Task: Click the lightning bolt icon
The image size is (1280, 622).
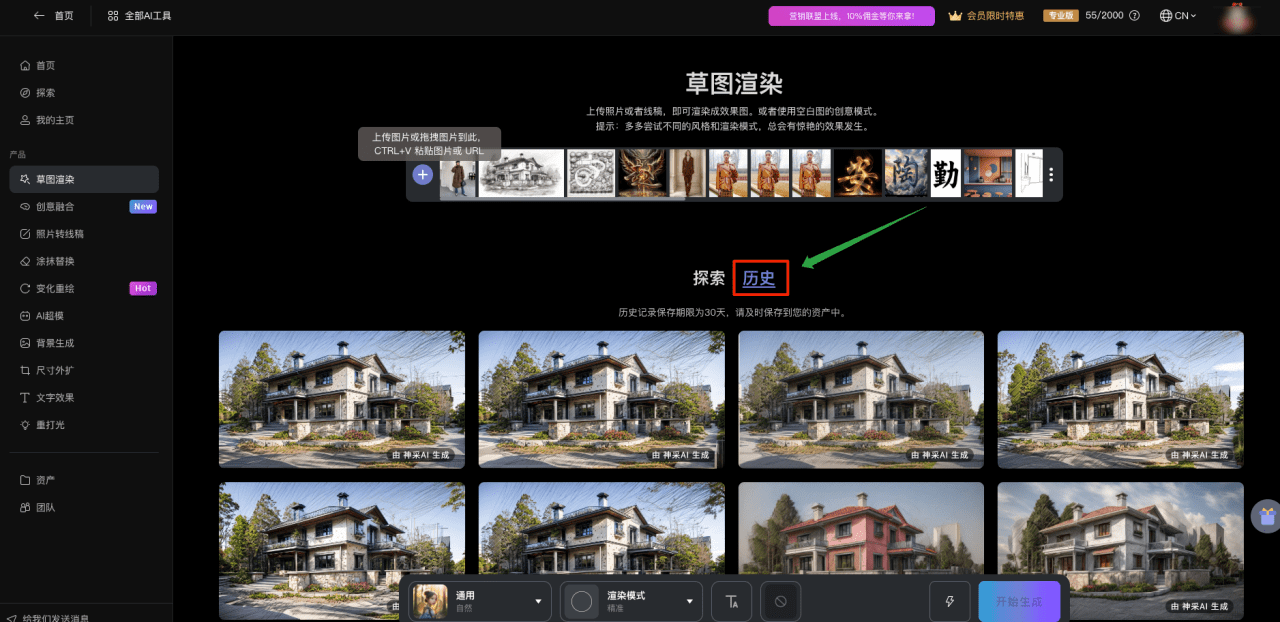Action: pos(949,602)
